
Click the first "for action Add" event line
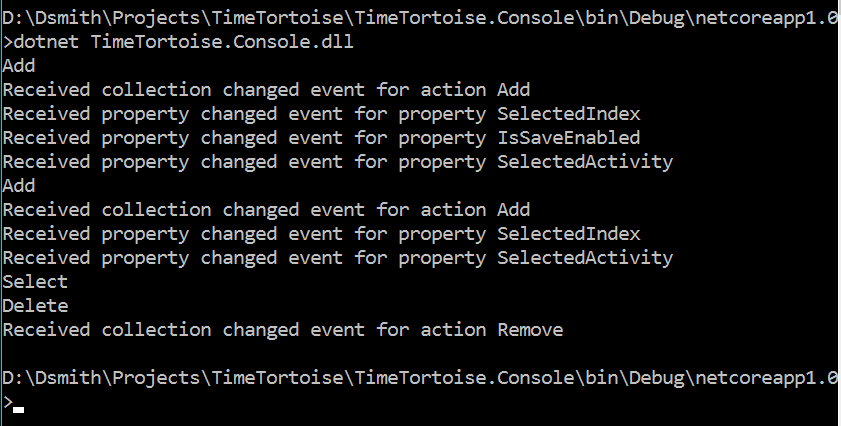266,90
